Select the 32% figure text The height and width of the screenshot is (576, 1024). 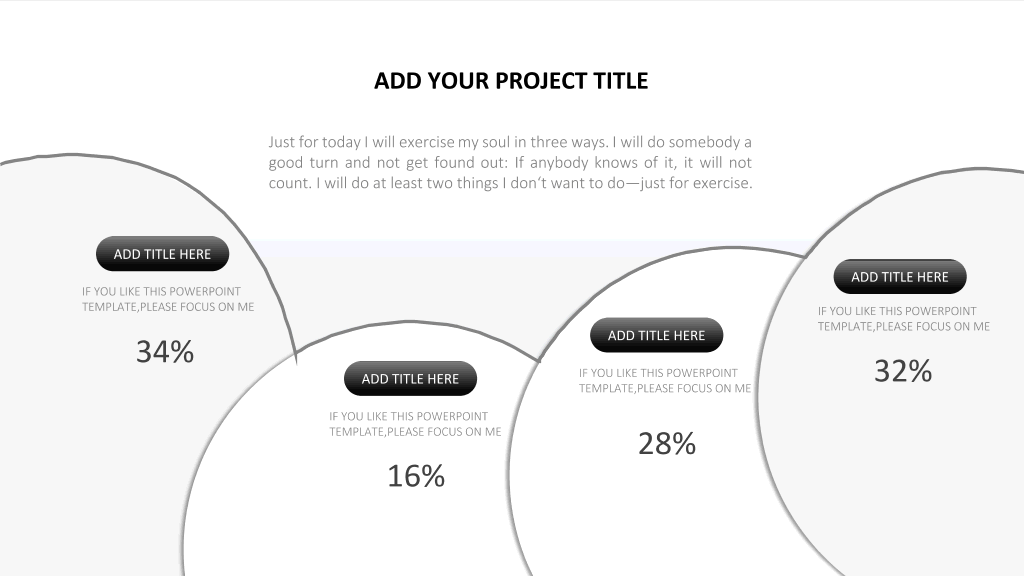[x=903, y=372]
